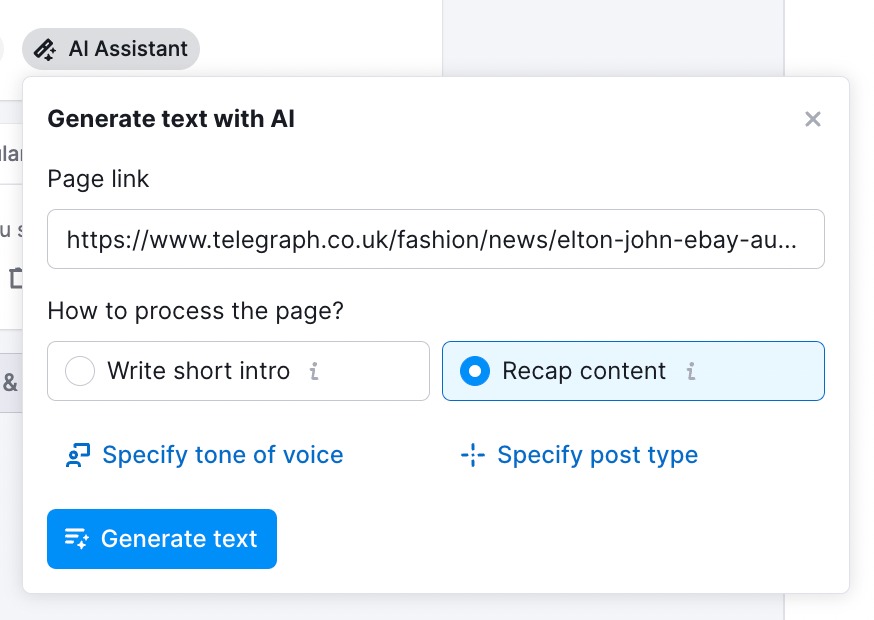Image resolution: width=874 pixels, height=620 pixels.
Task: Open Specify post type
Action: [x=579, y=455]
